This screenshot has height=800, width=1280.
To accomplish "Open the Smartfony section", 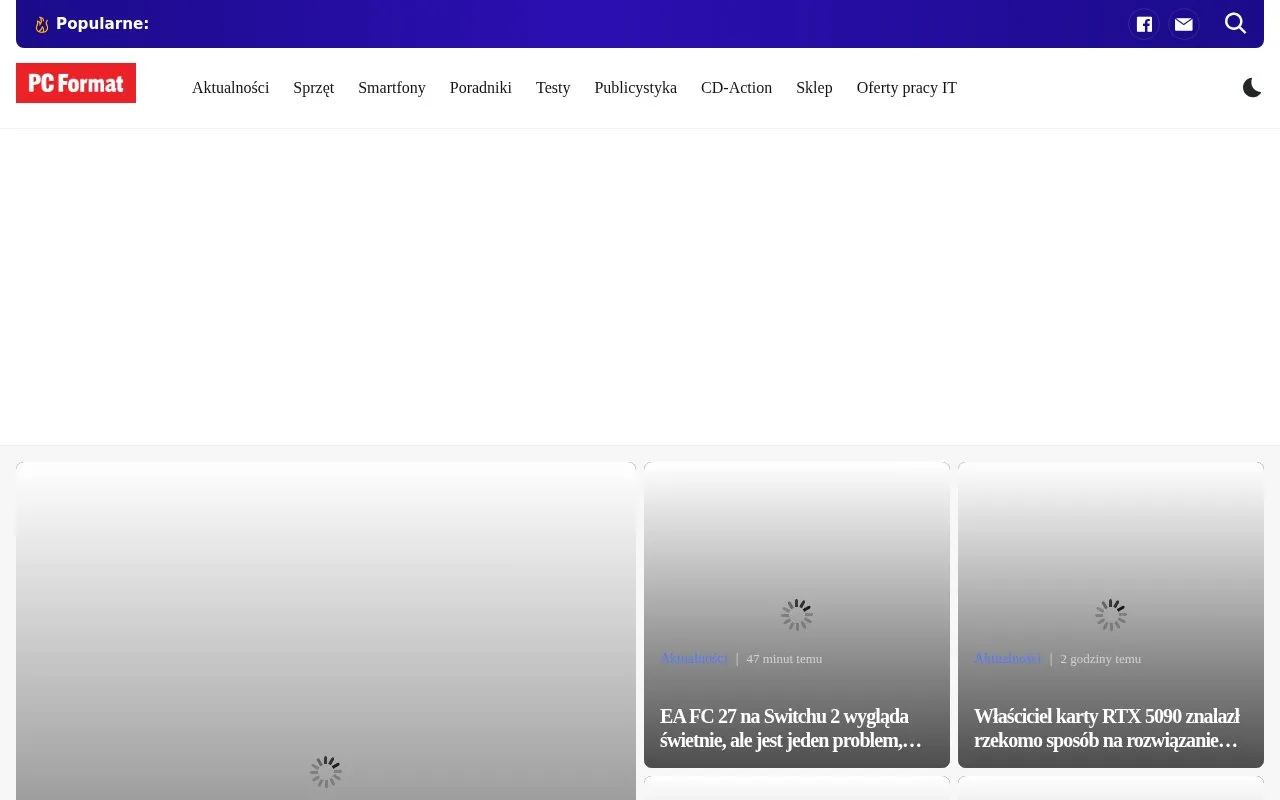I will tap(392, 88).
